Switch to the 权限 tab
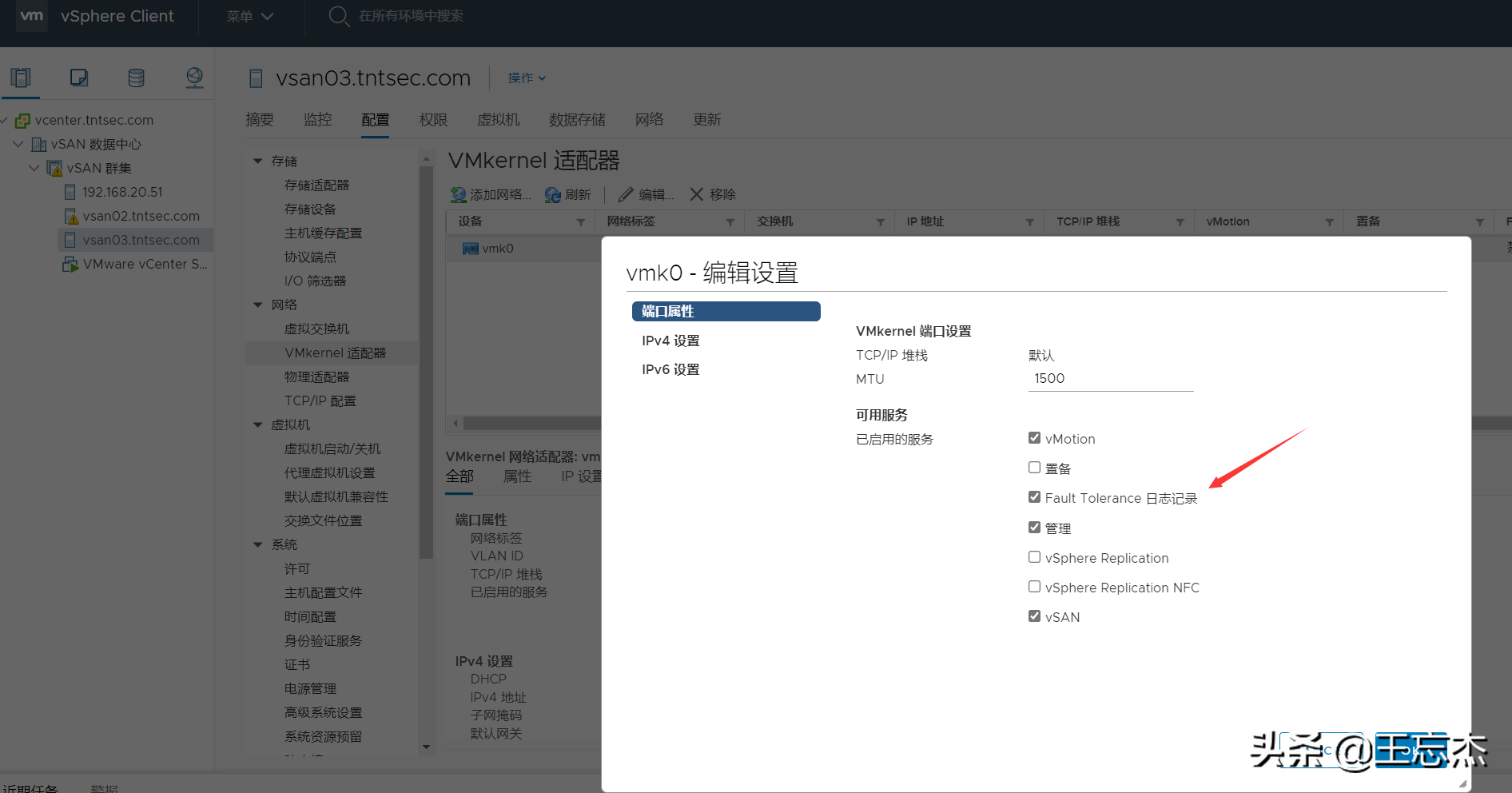1512x793 pixels. click(433, 120)
